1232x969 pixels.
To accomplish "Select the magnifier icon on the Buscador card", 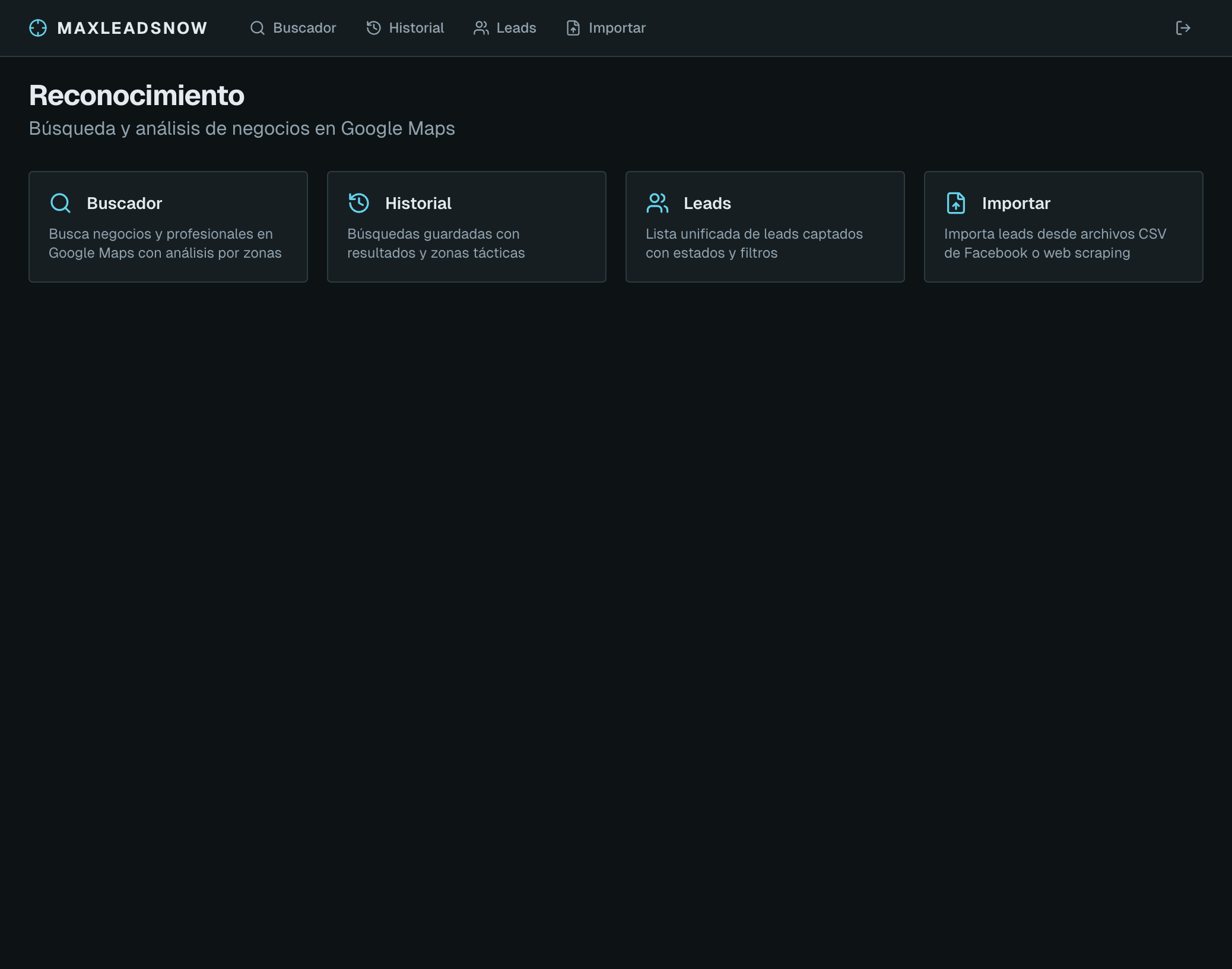I will tap(60, 203).
